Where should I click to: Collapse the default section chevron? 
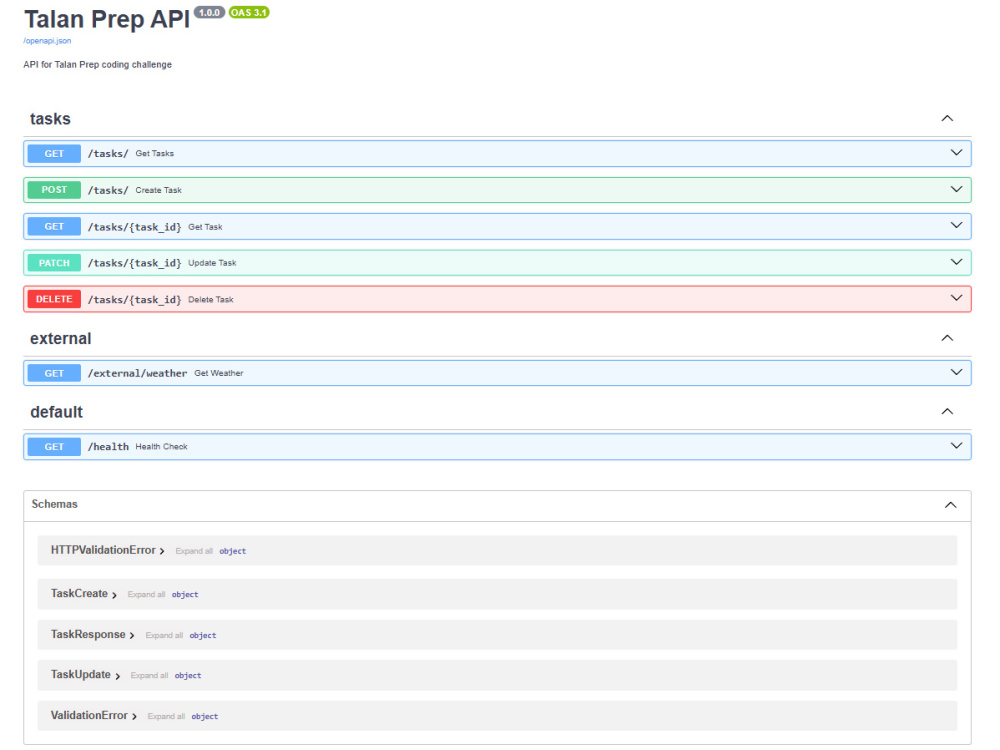click(x=947, y=411)
